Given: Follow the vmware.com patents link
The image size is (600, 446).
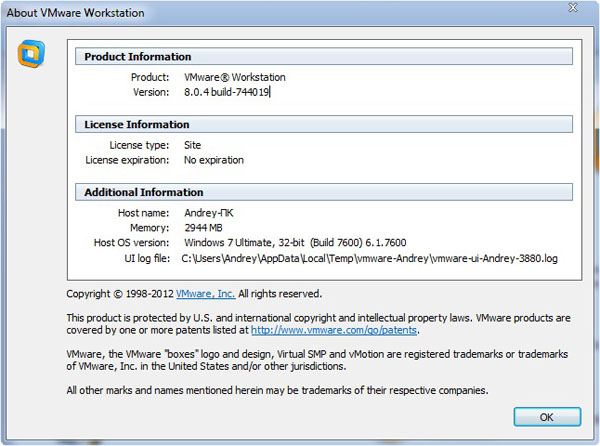Looking at the screenshot, I should tap(334, 330).
